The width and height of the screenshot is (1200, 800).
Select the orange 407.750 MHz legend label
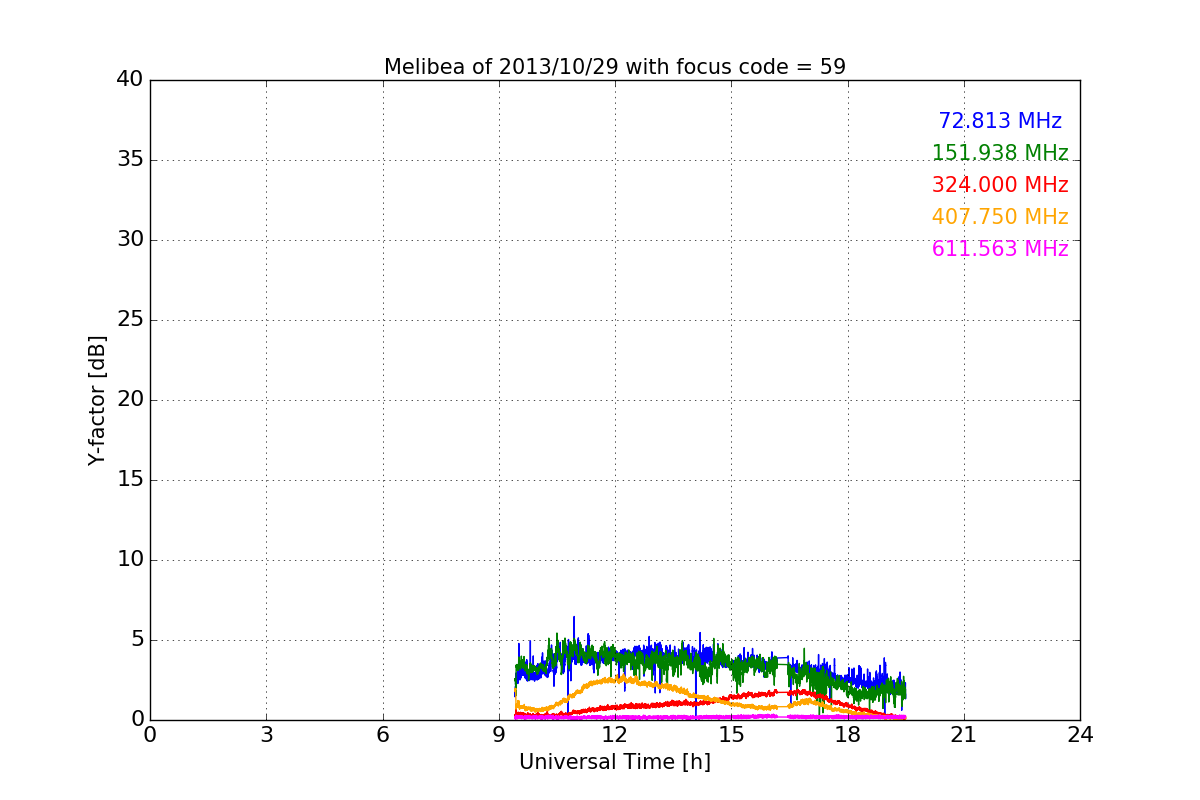pos(1000,217)
